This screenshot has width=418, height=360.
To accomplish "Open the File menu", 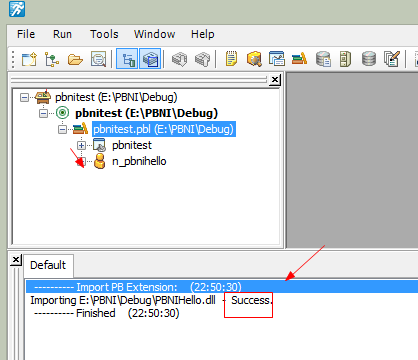I will [x=26, y=34].
